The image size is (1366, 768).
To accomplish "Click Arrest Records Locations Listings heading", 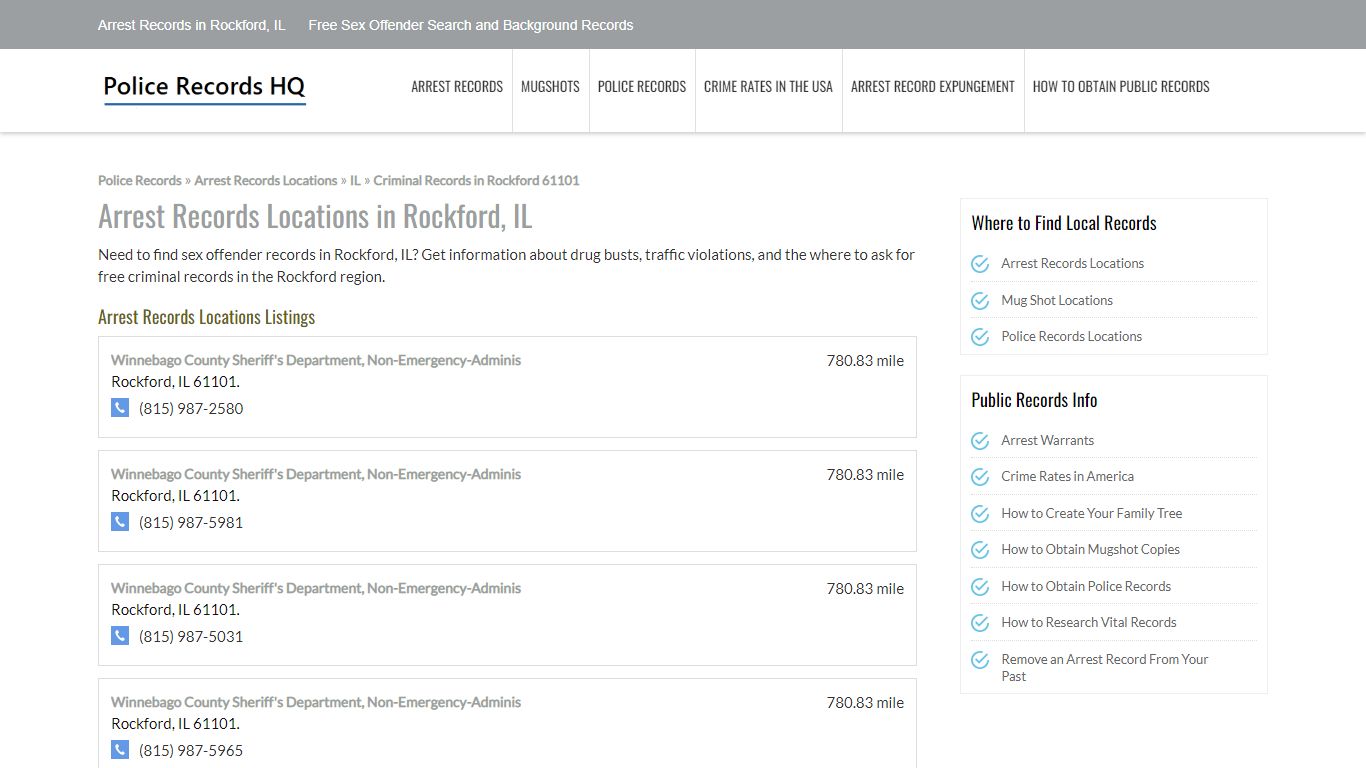I will point(207,317).
